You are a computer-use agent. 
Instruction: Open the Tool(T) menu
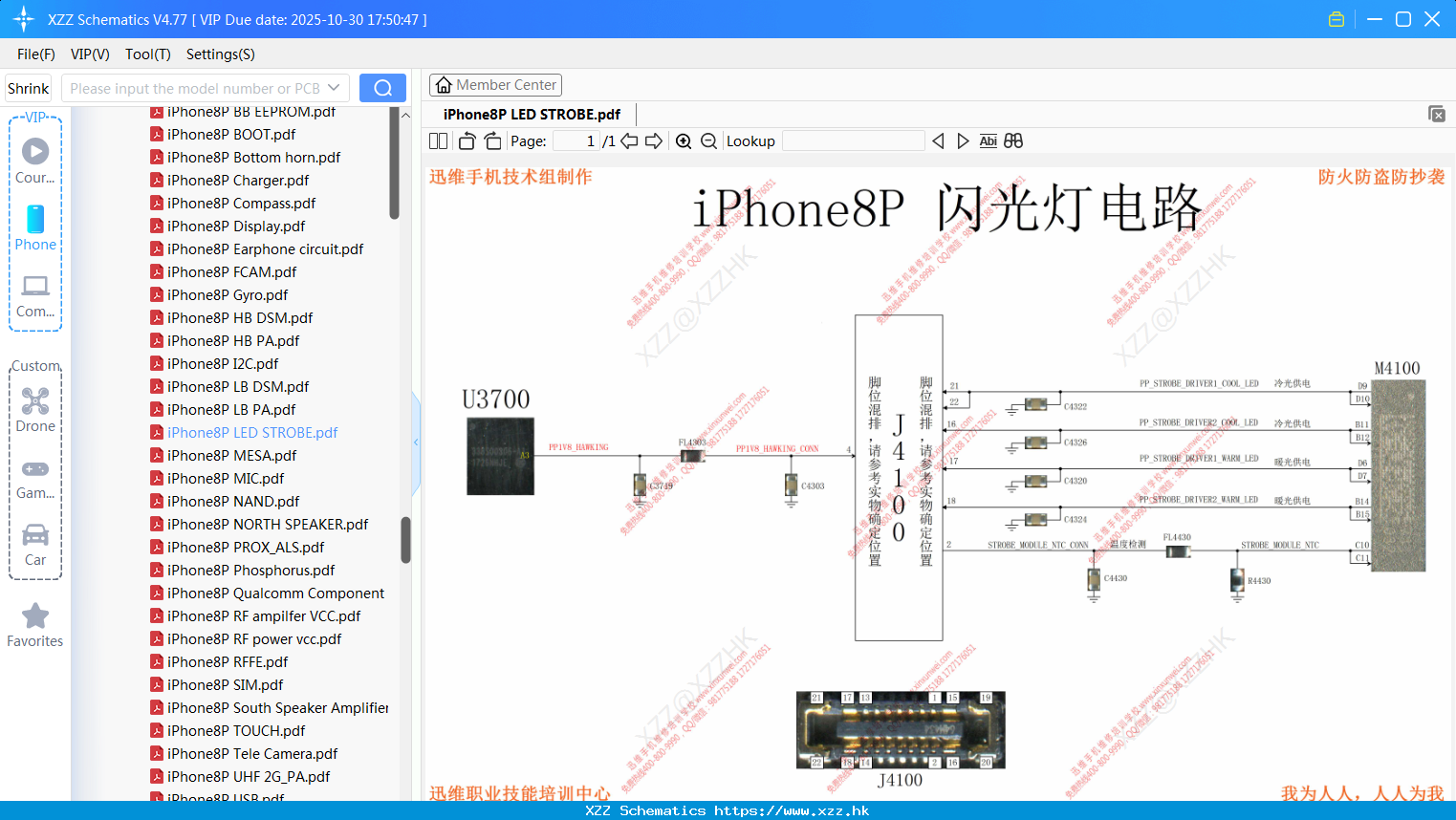(x=148, y=54)
